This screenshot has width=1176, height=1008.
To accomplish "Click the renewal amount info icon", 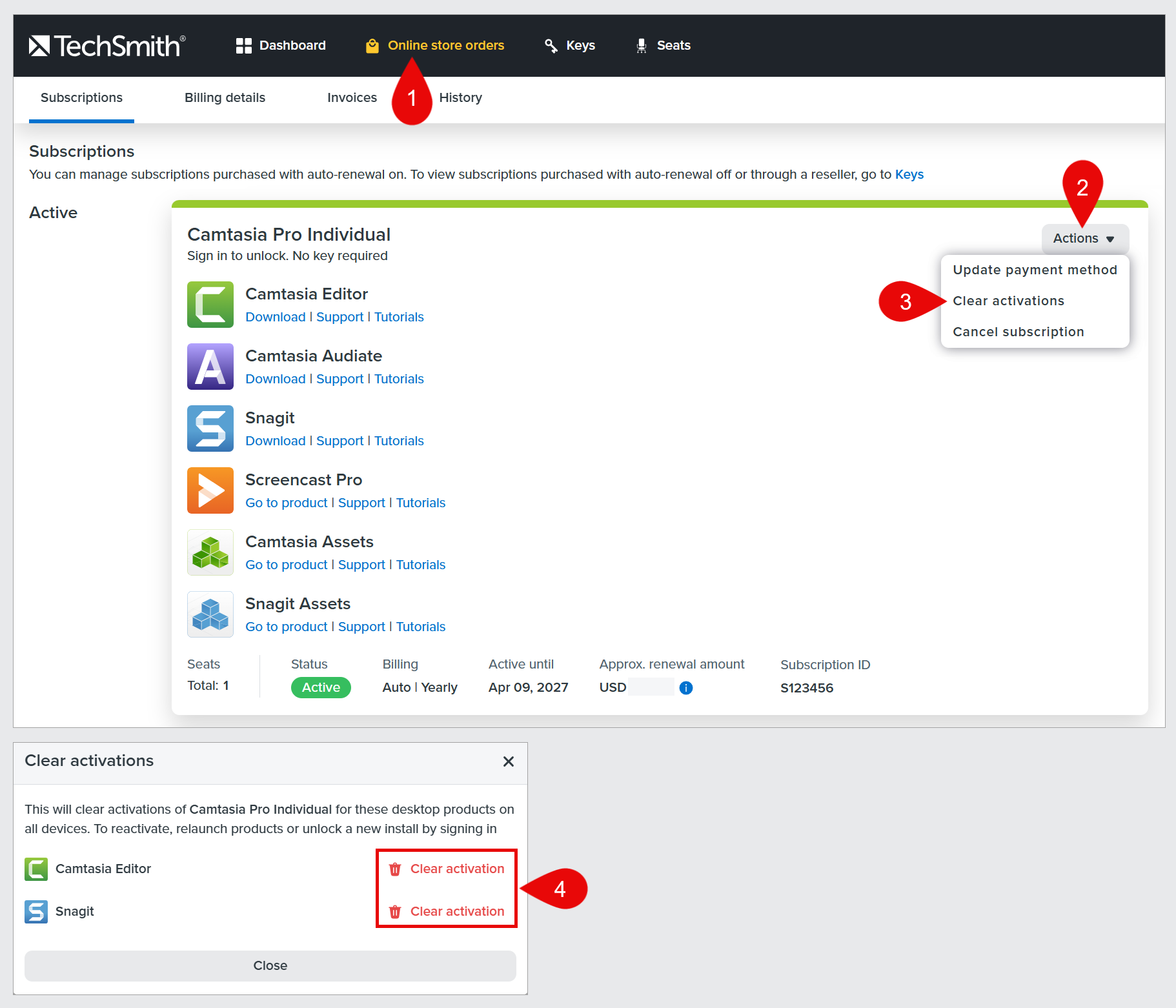I will 686,688.
